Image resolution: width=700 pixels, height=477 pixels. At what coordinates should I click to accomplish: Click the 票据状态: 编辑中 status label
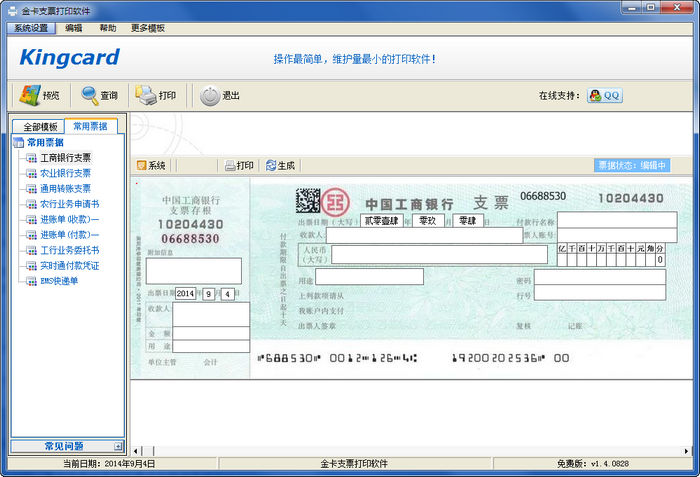(632, 165)
